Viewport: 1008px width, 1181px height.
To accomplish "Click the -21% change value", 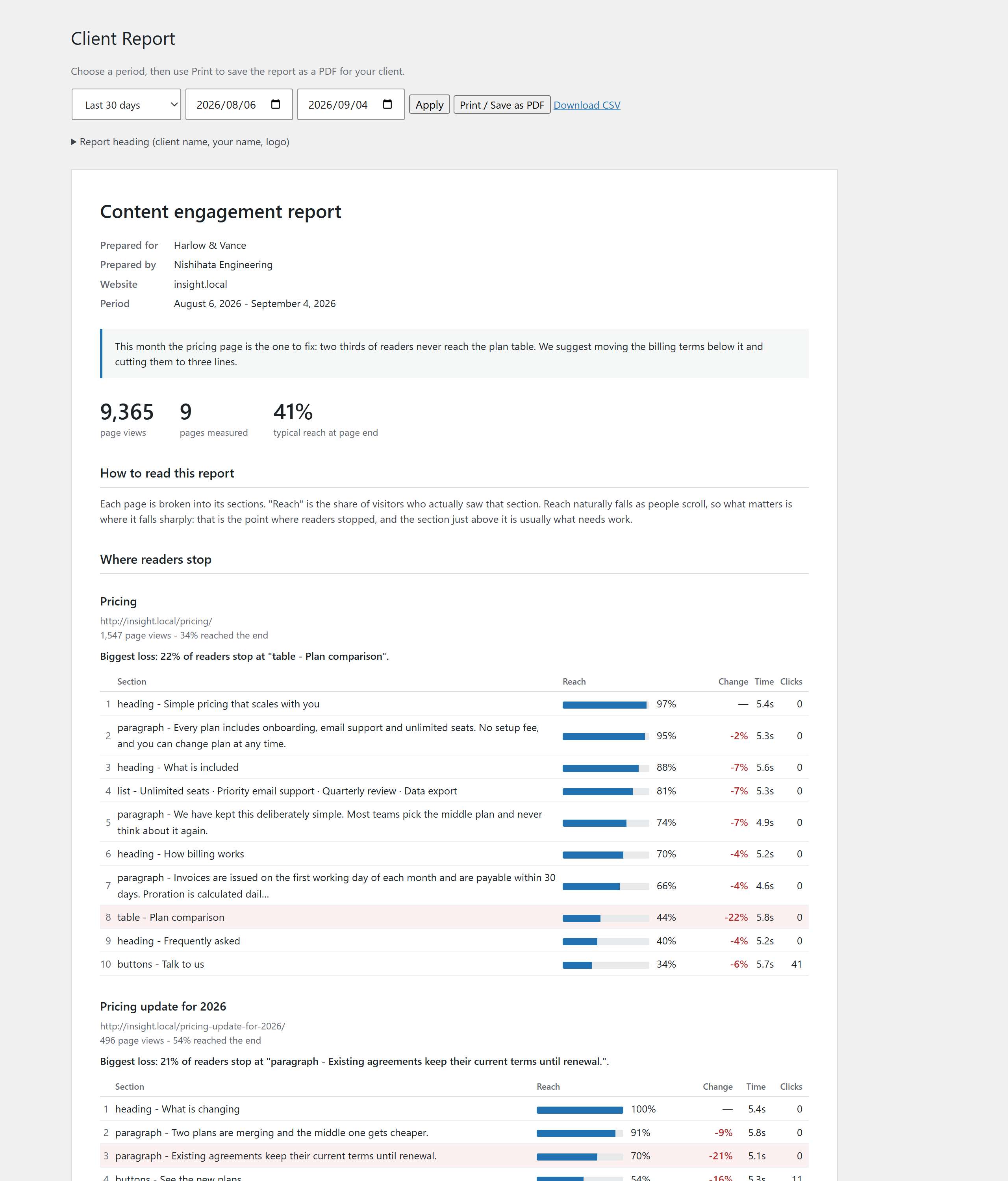I will tap(721, 1156).
